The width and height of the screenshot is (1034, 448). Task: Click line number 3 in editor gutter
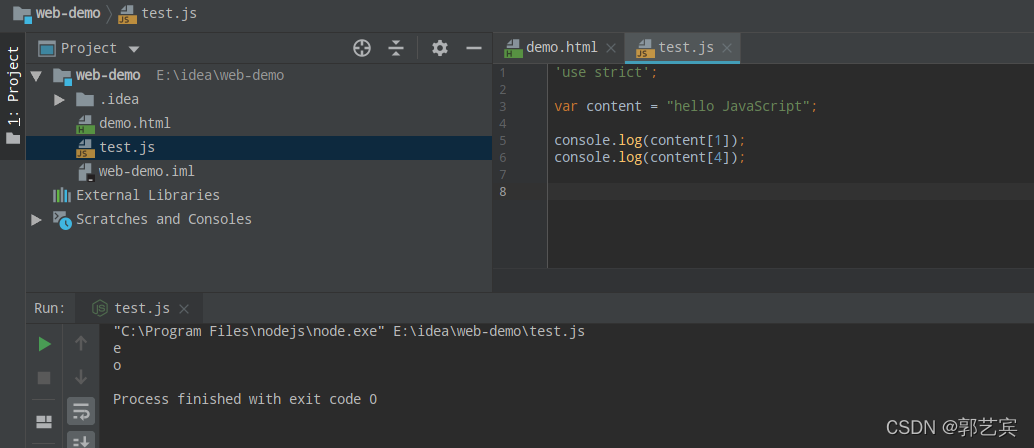(503, 106)
